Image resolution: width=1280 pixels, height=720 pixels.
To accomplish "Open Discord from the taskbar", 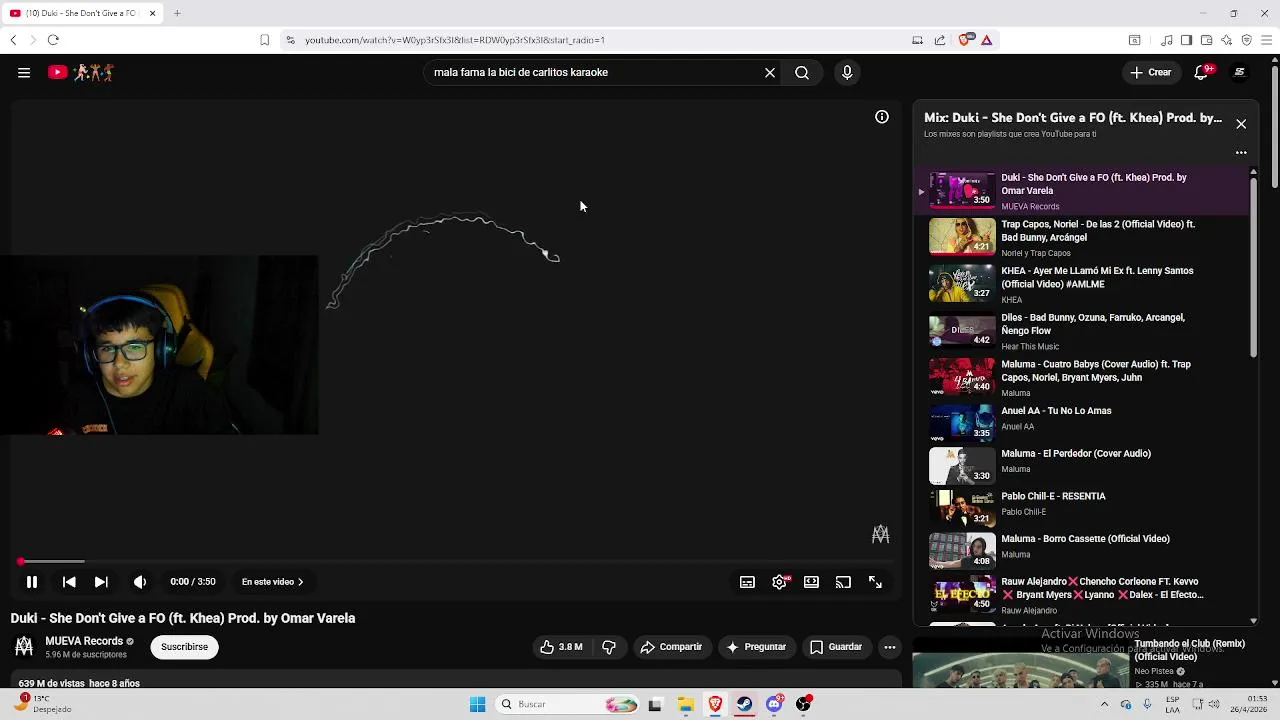I will (774, 704).
